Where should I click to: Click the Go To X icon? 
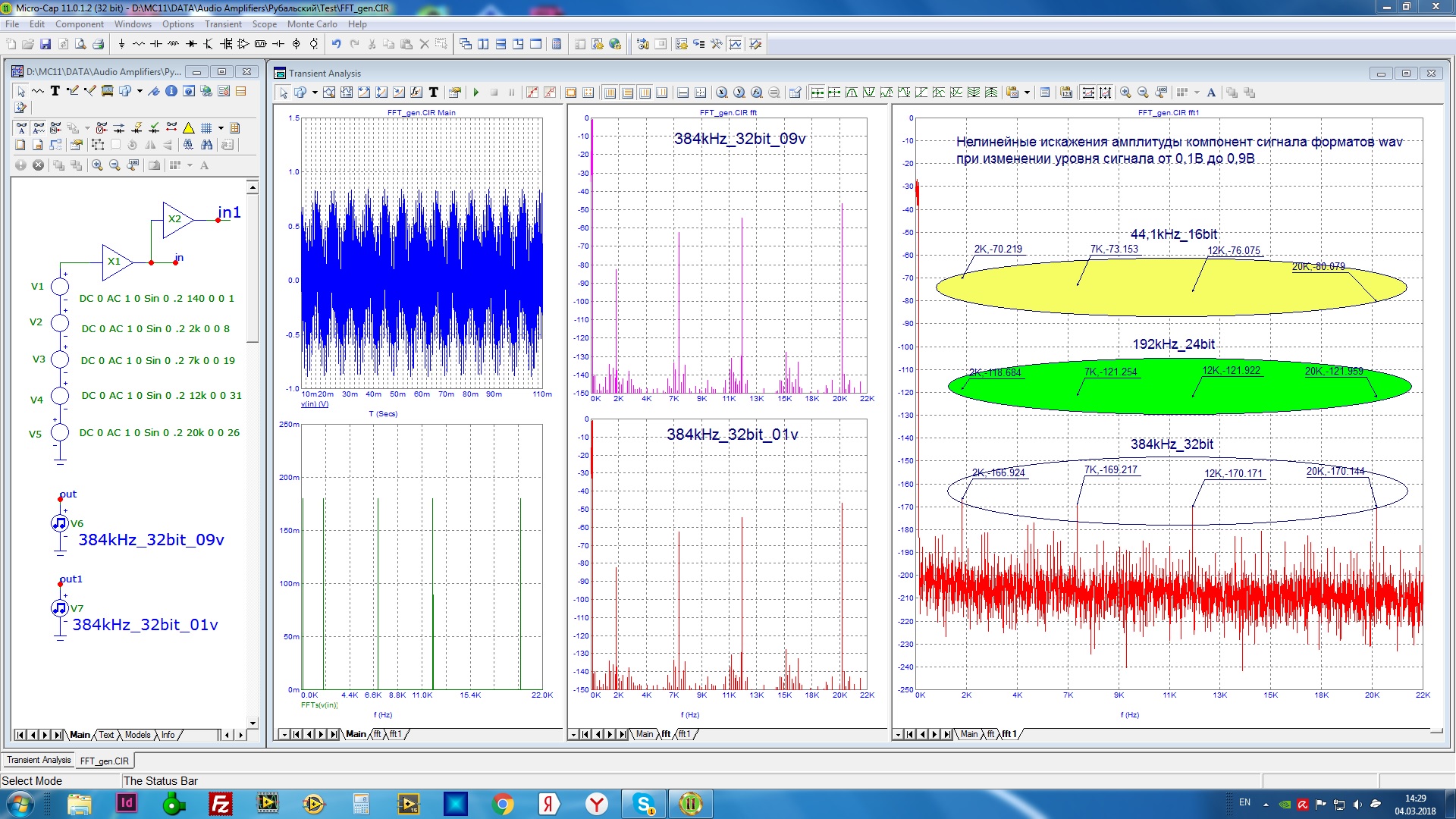click(x=721, y=93)
